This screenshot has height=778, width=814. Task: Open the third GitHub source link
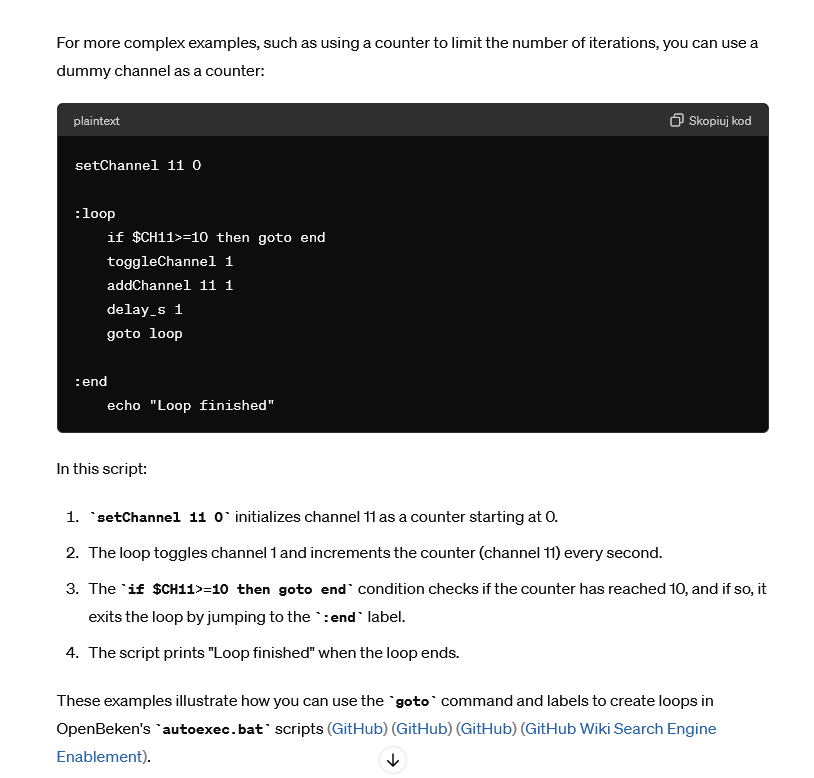(486, 729)
